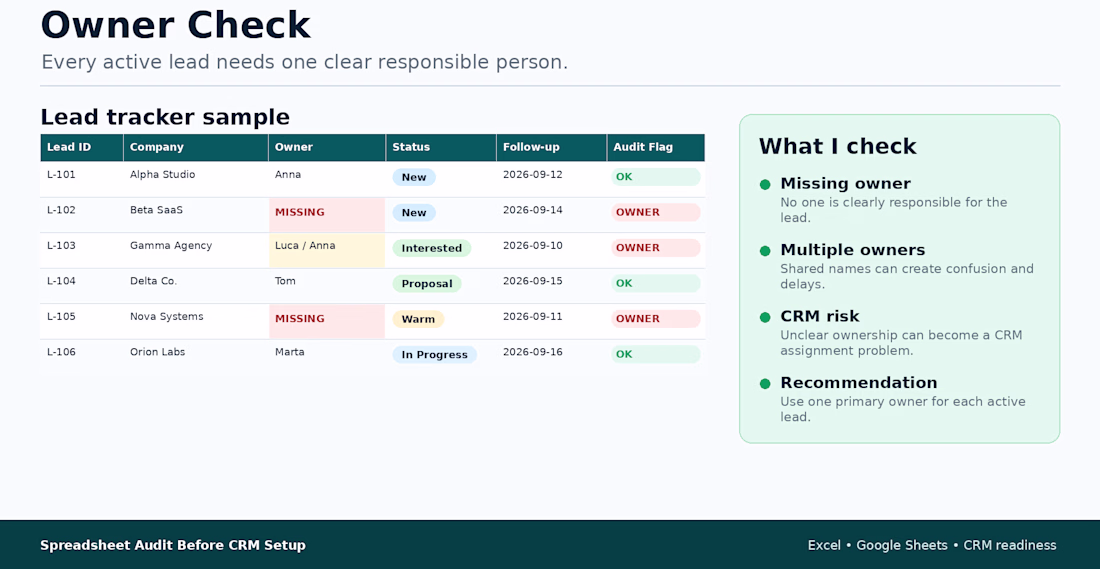The width and height of the screenshot is (1100, 569).
Task: Click the "Owner" column header
Action: [x=327, y=147]
